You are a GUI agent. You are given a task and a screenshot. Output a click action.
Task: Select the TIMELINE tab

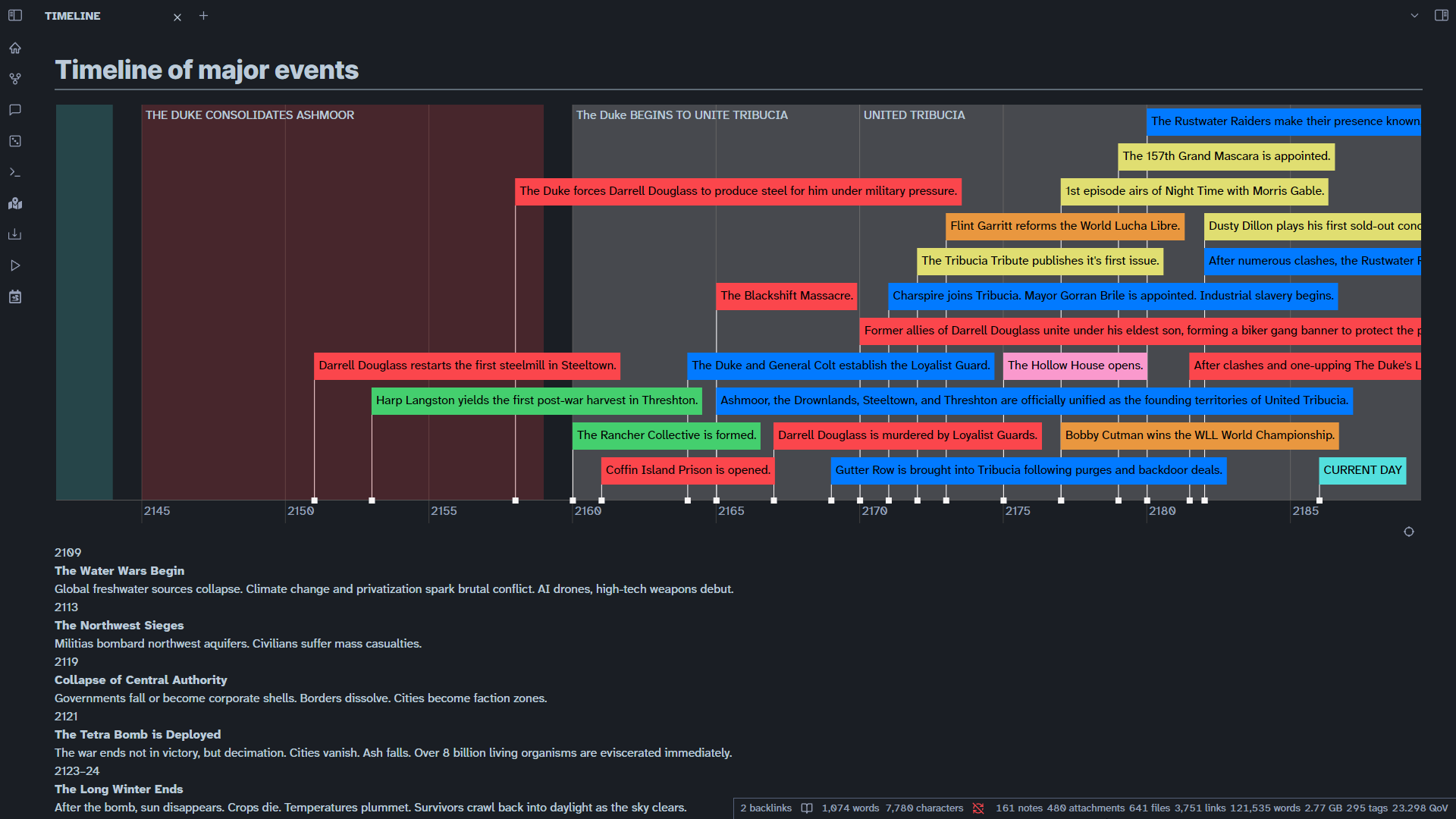coord(73,16)
